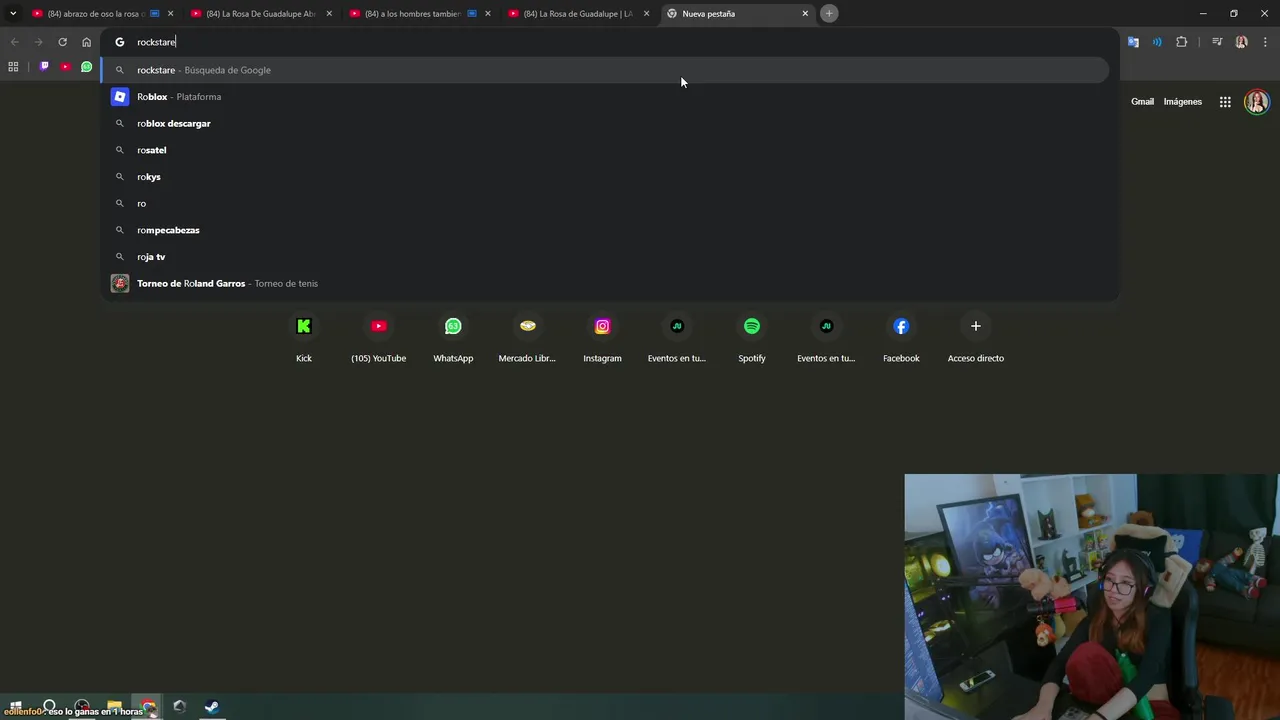
Task: Open the Extensions puzzle icon
Action: [1182, 42]
